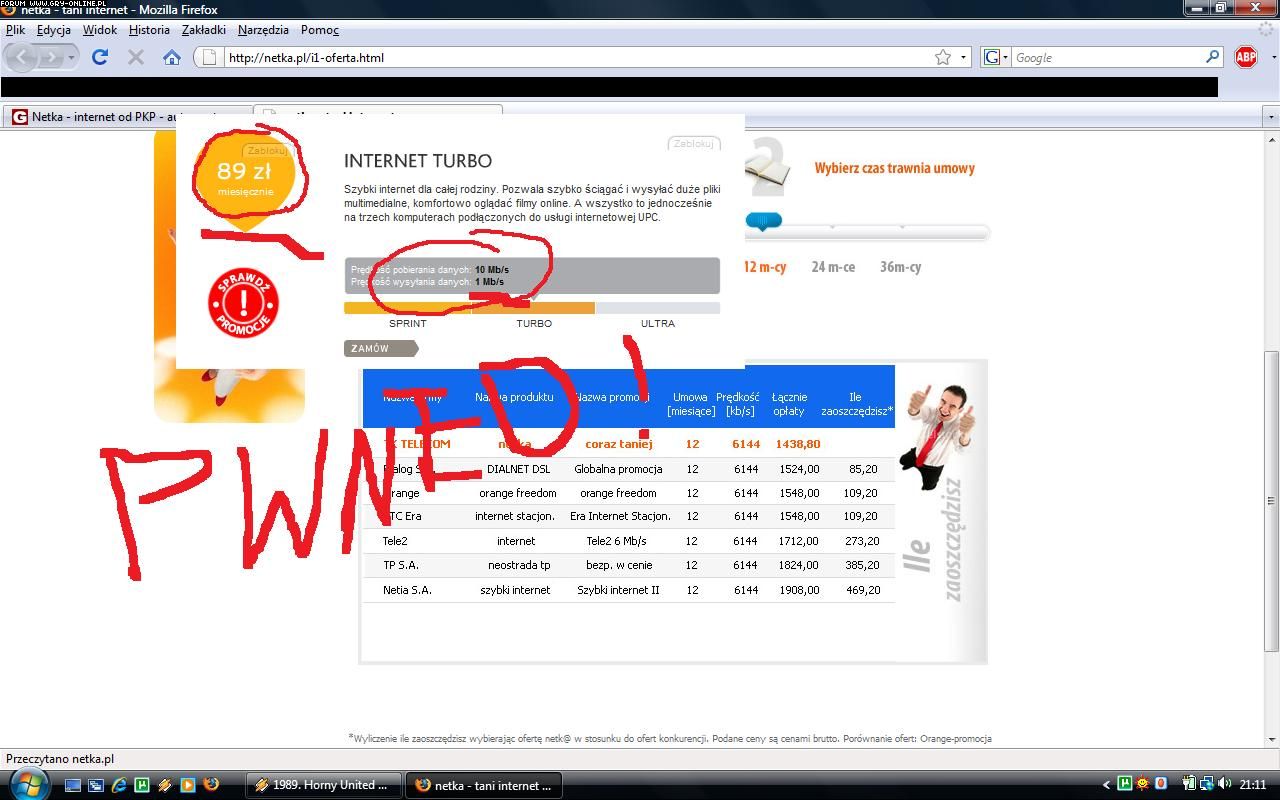The image size is (1280, 800).
Task: Reload the page with the refresh icon
Action: 100,57
